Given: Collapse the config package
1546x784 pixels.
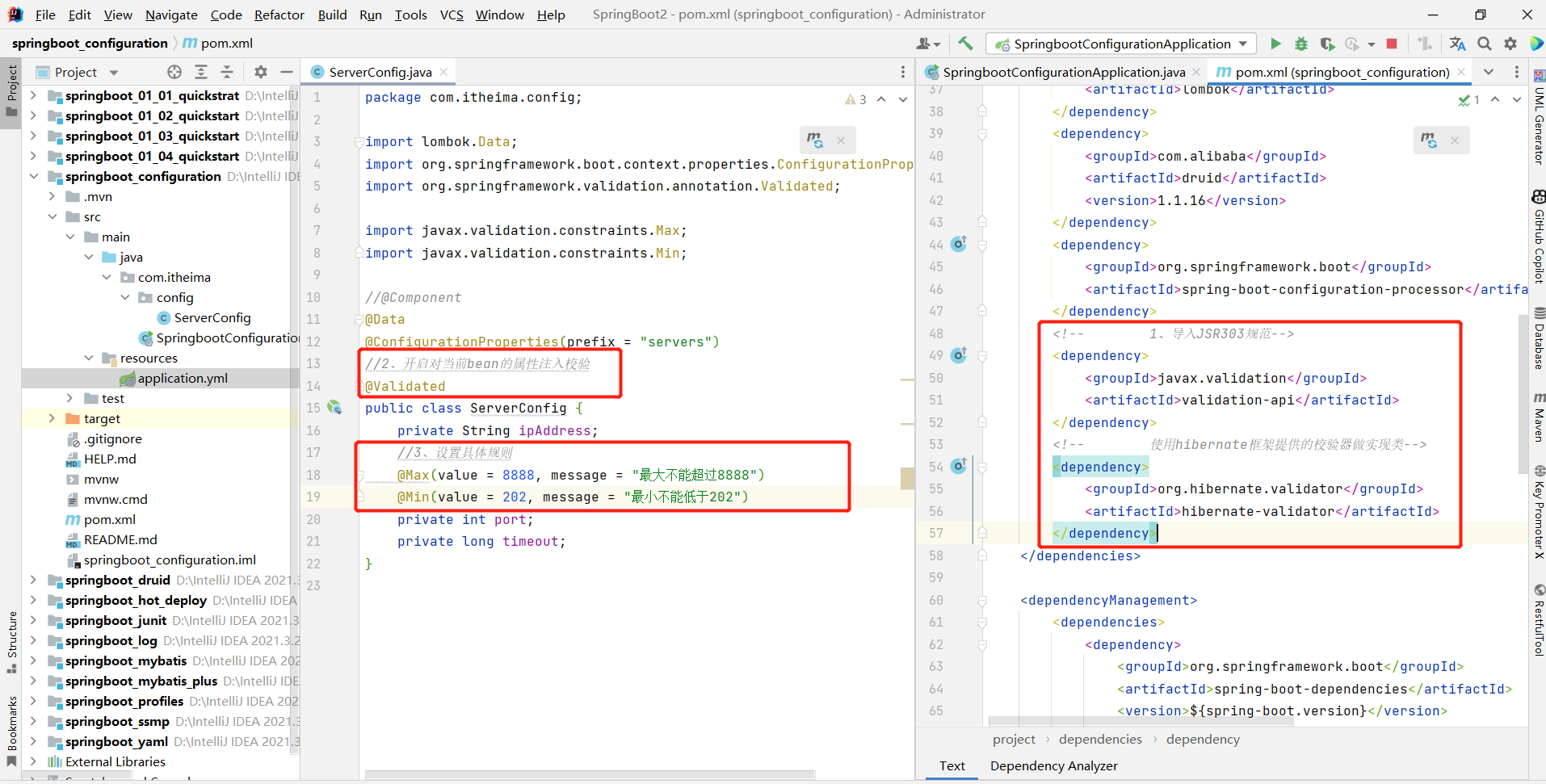Looking at the screenshot, I should pos(125,297).
